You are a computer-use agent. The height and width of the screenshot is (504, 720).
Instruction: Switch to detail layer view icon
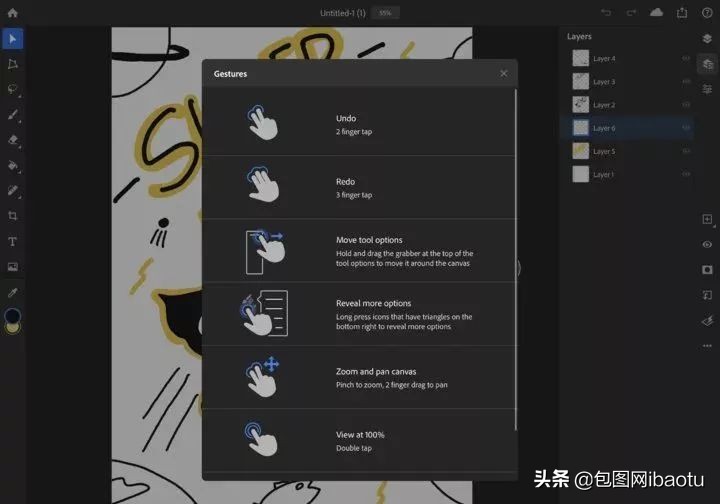click(708, 64)
